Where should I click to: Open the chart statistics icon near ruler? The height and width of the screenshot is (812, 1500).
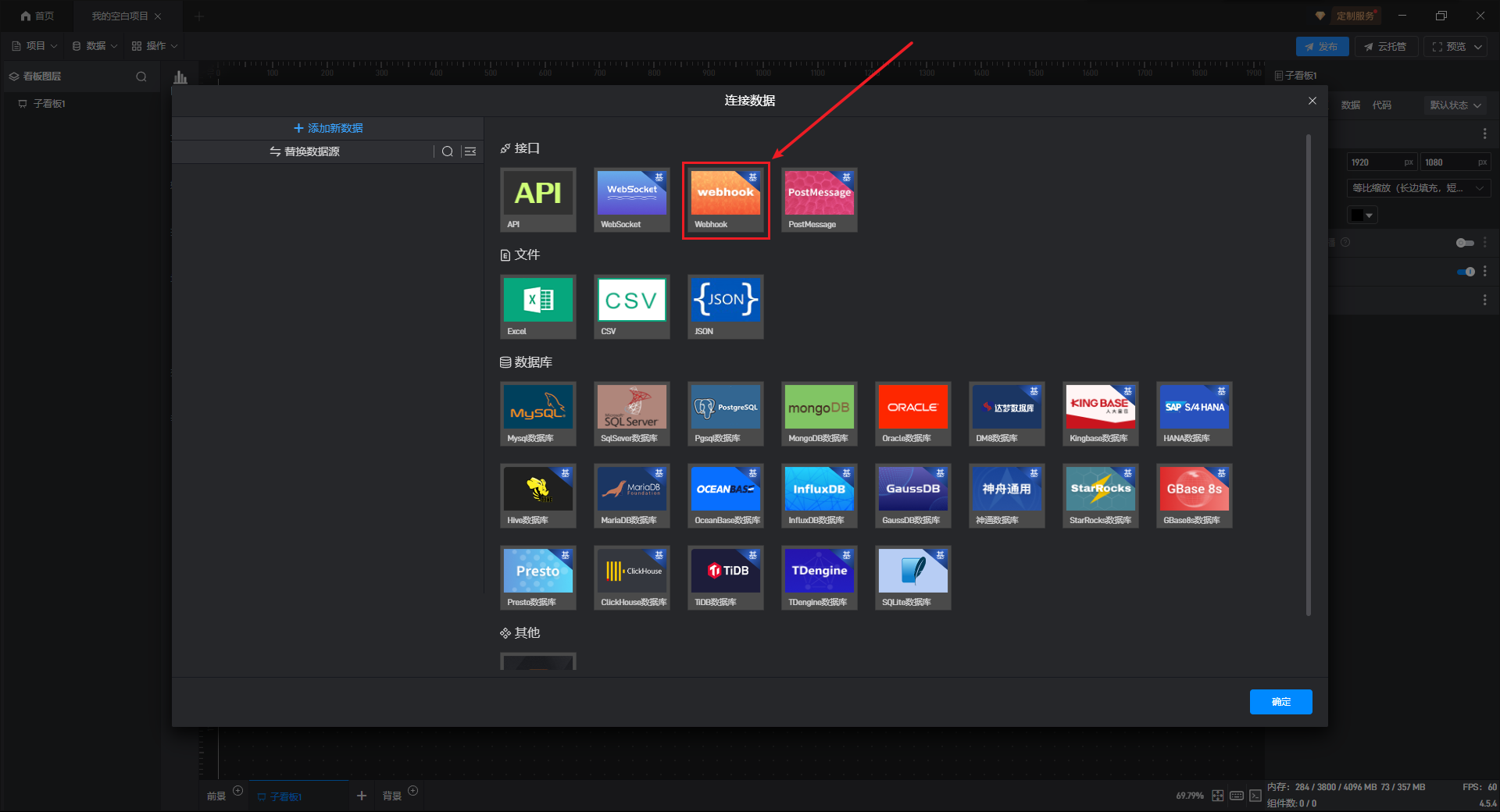coord(180,77)
